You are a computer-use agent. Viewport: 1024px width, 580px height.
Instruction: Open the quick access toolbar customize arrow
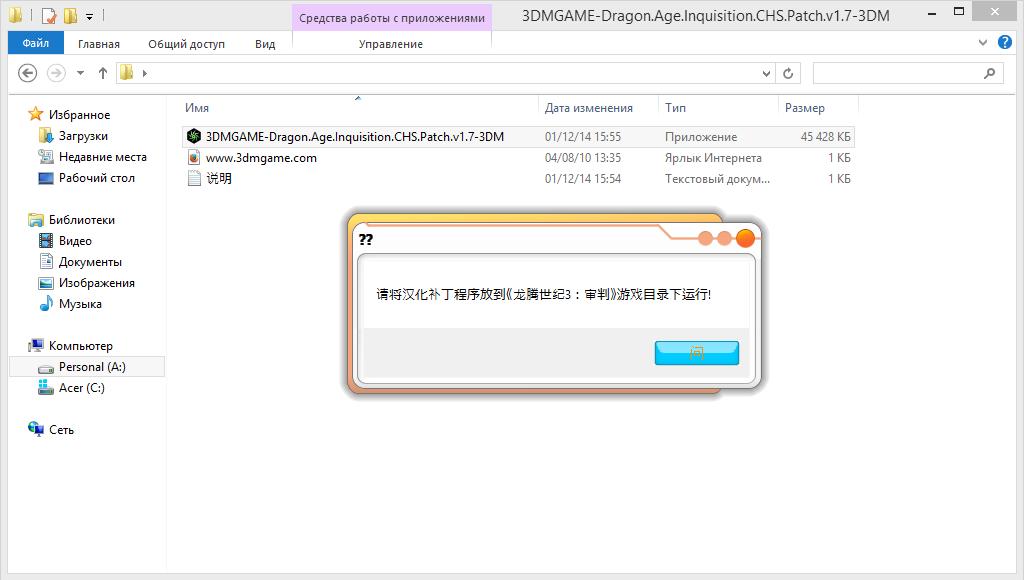click(89, 16)
